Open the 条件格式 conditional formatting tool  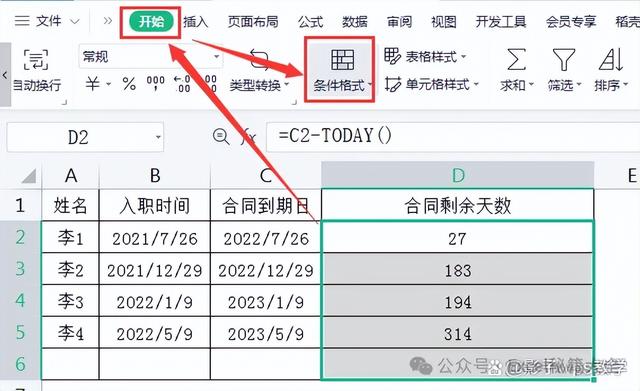coord(342,70)
